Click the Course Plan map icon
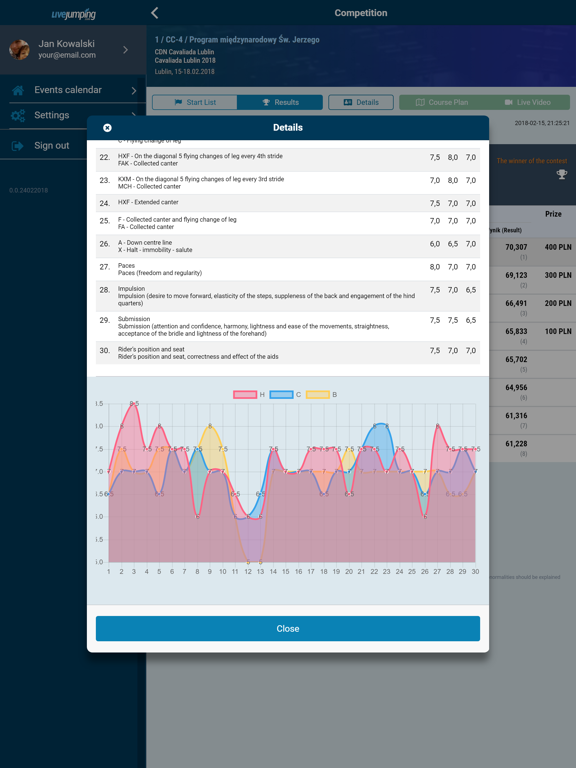 pos(420,102)
